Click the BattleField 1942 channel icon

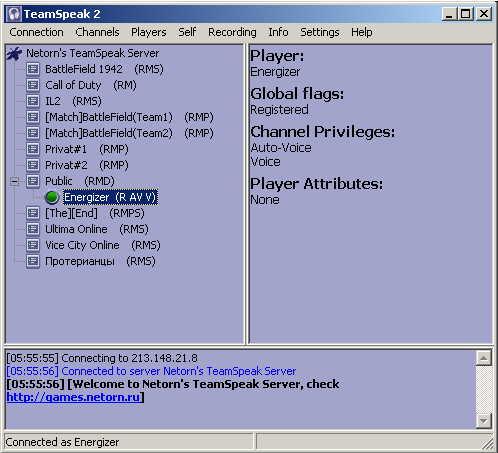click(x=33, y=69)
